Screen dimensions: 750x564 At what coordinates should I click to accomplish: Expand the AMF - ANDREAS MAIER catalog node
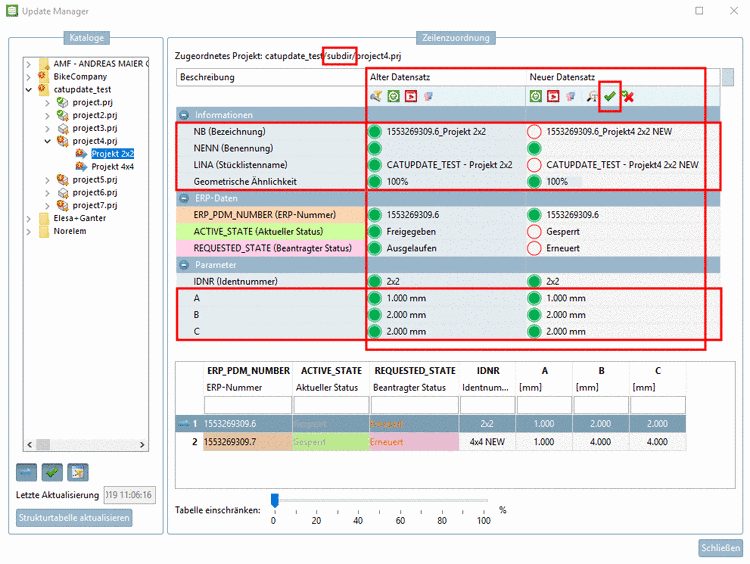point(29,64)
